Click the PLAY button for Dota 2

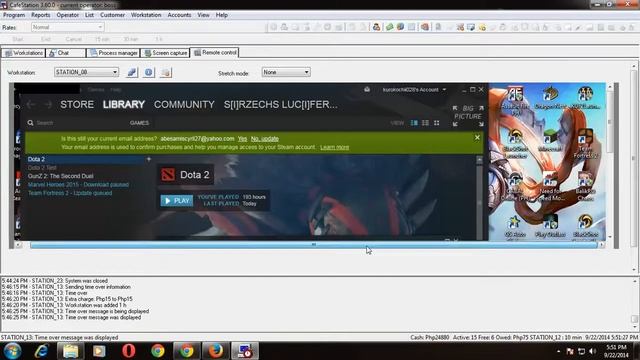(x=177, y=201)
